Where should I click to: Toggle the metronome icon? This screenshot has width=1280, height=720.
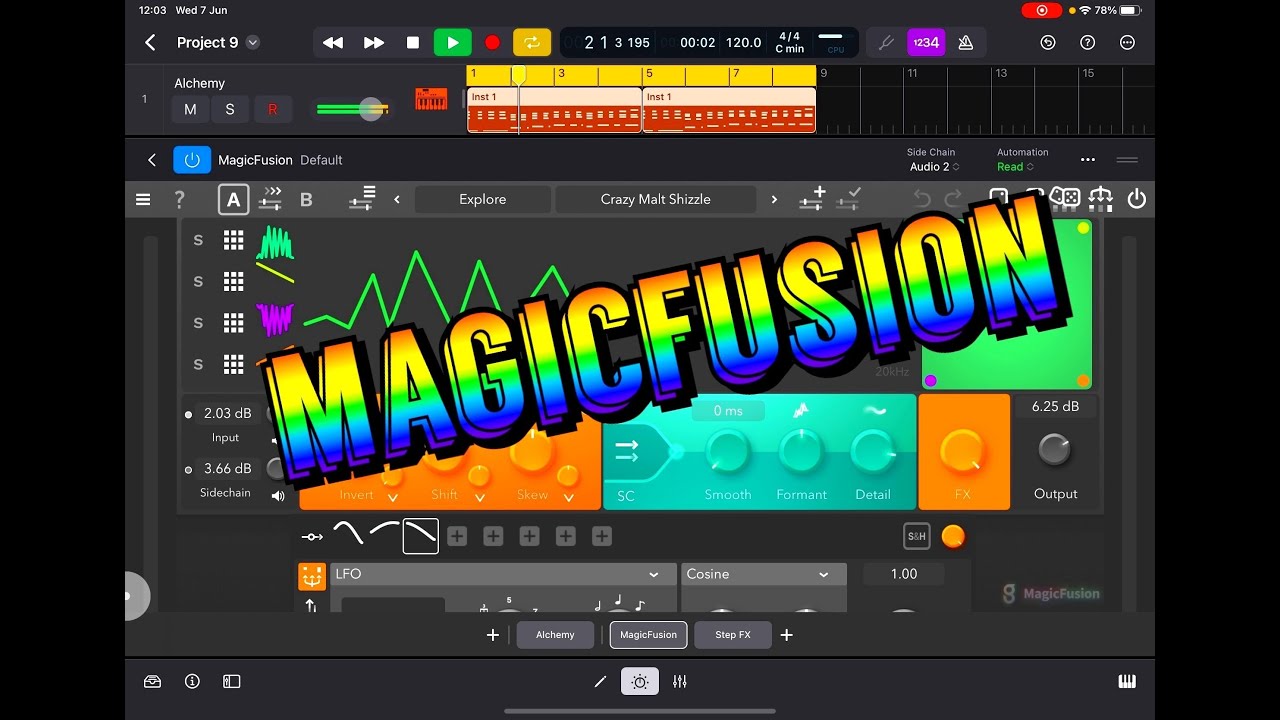(966, 42)
